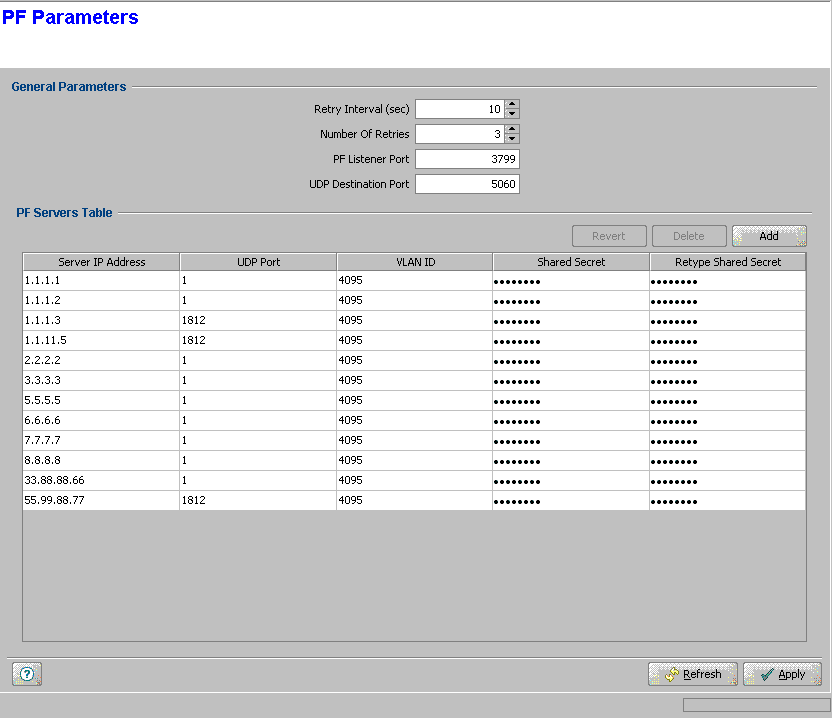Select the server row 55.99.88.77

pyautogui.click(x=100, y=500)
